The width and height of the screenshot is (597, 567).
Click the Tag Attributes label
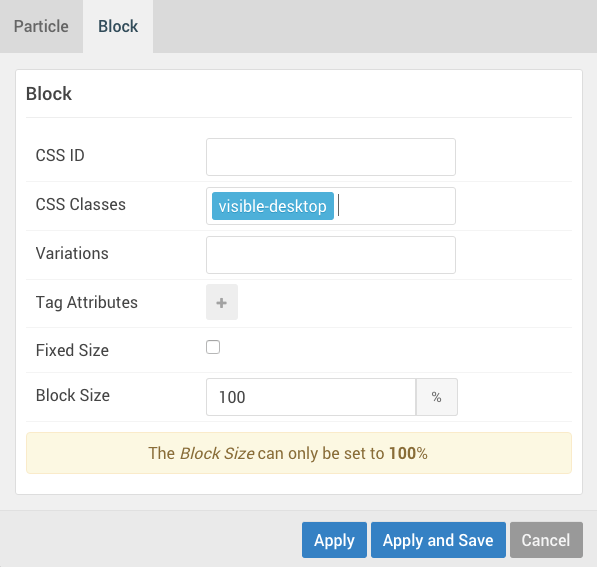(87, 302)
